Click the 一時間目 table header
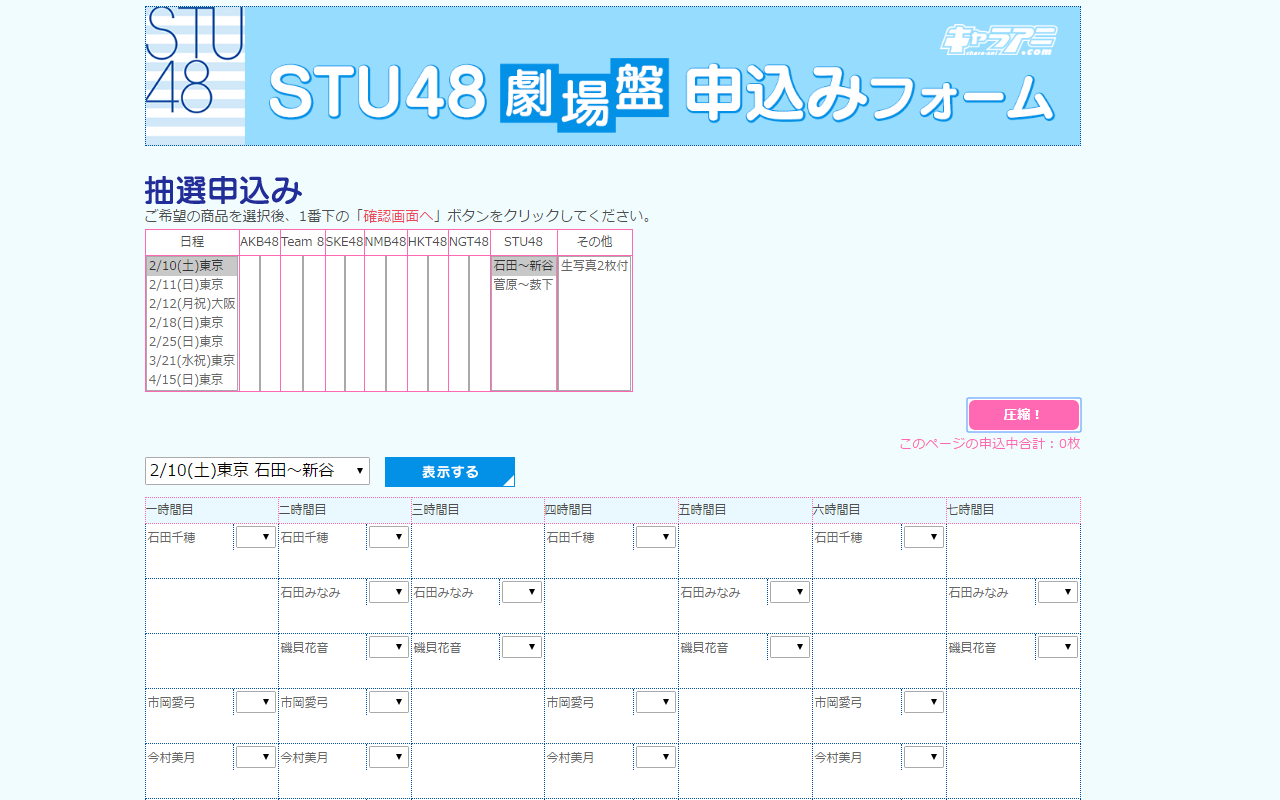Screen dimensions: 1280x800 (212, 510)
